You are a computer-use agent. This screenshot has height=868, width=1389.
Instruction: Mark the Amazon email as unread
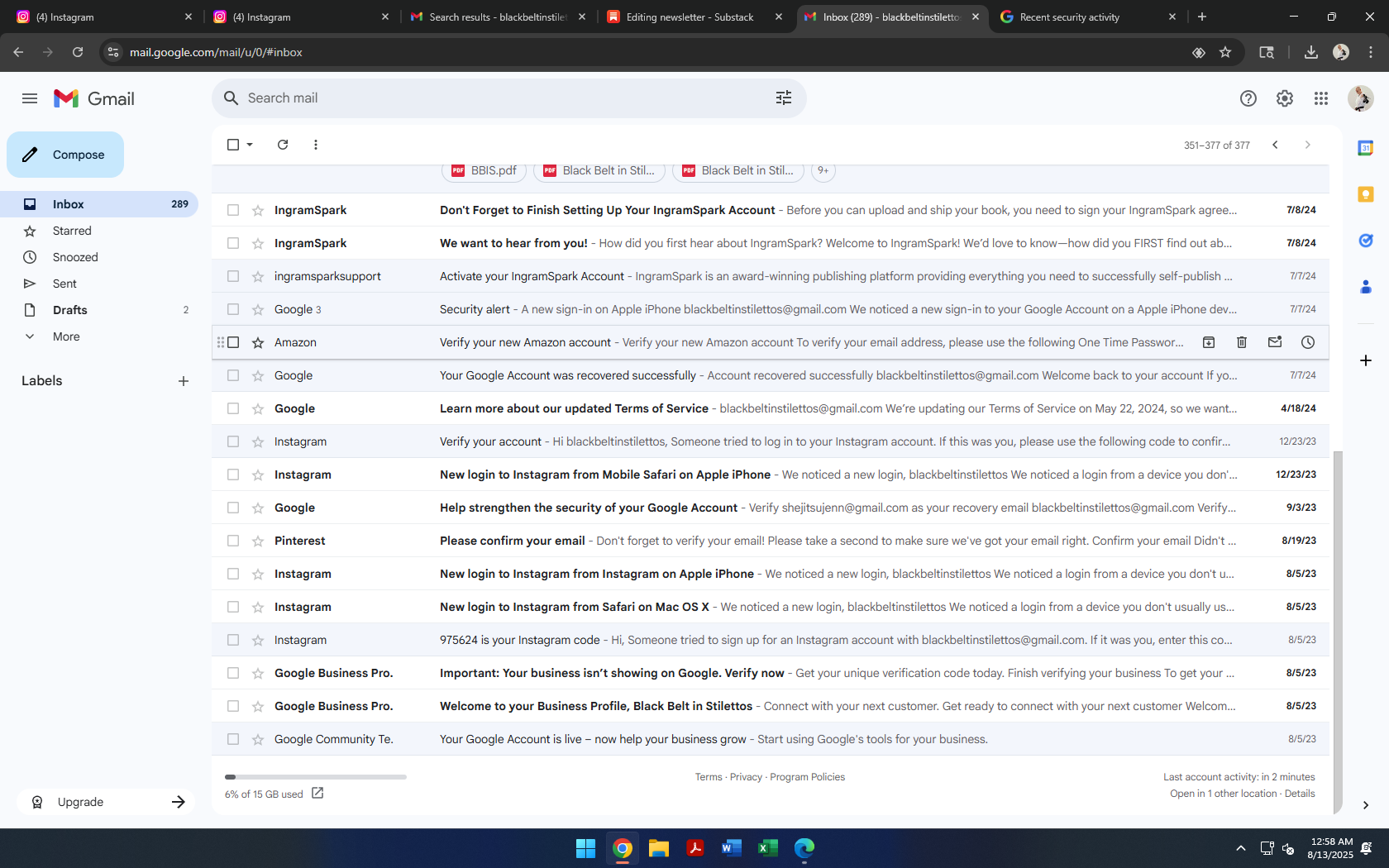click(1275, 342)
